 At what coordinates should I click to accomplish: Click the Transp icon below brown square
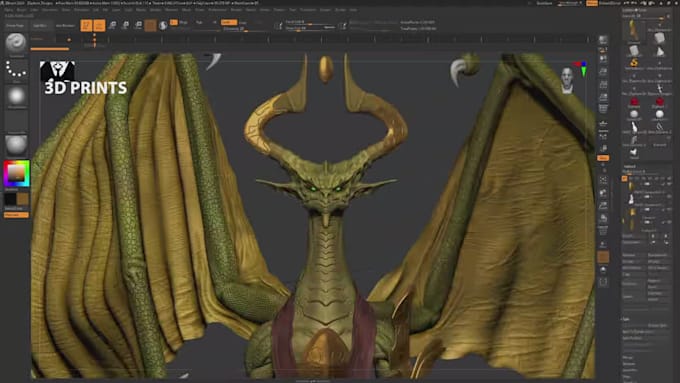(x=603, y=270)
